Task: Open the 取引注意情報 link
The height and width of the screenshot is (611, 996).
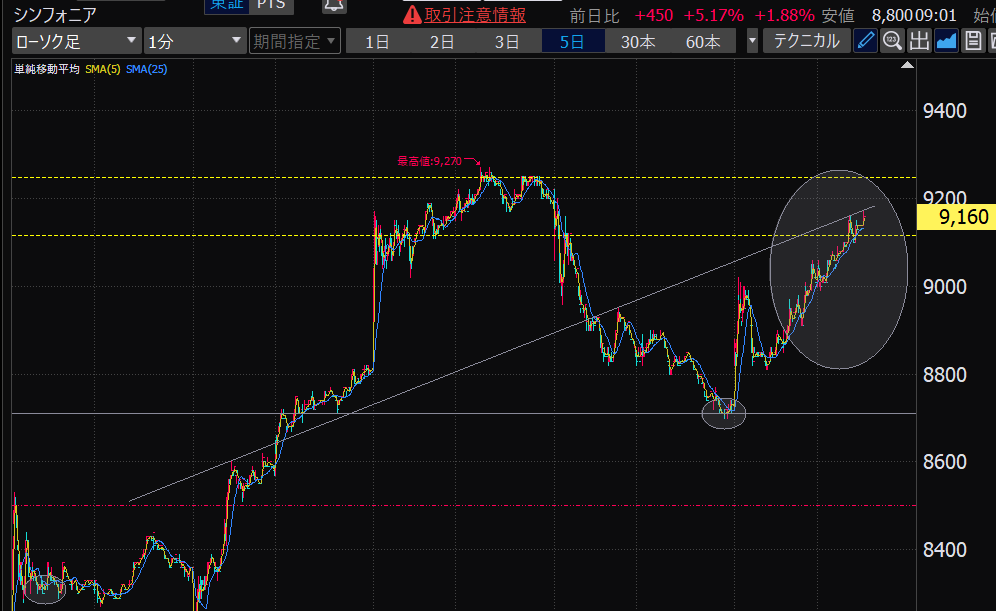Action: click(475, 15)
